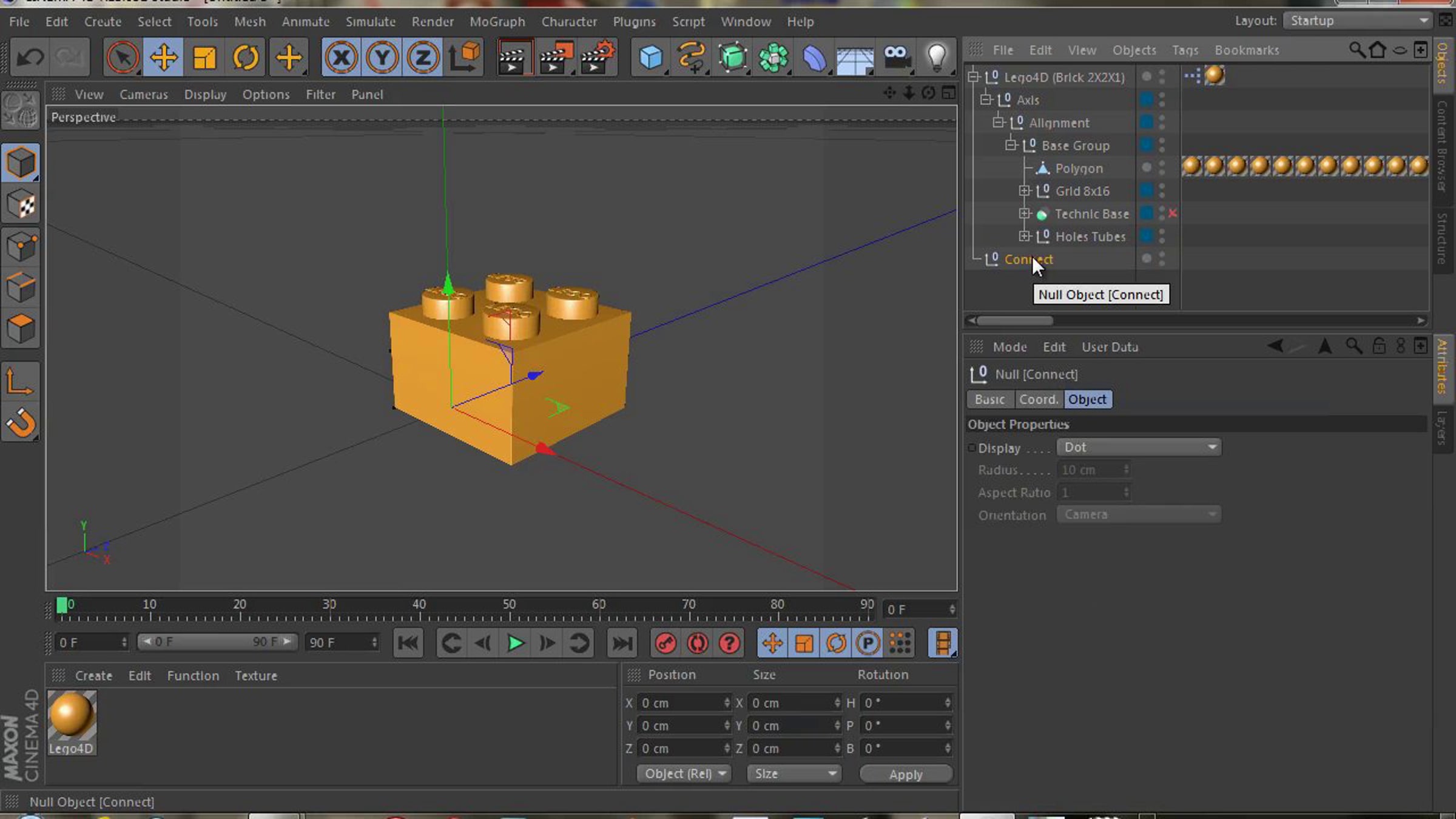Toggle the Display parameter keyframe circle
Image resolution: width=1456 pixels, height=819 pixels.
(972, 448)
